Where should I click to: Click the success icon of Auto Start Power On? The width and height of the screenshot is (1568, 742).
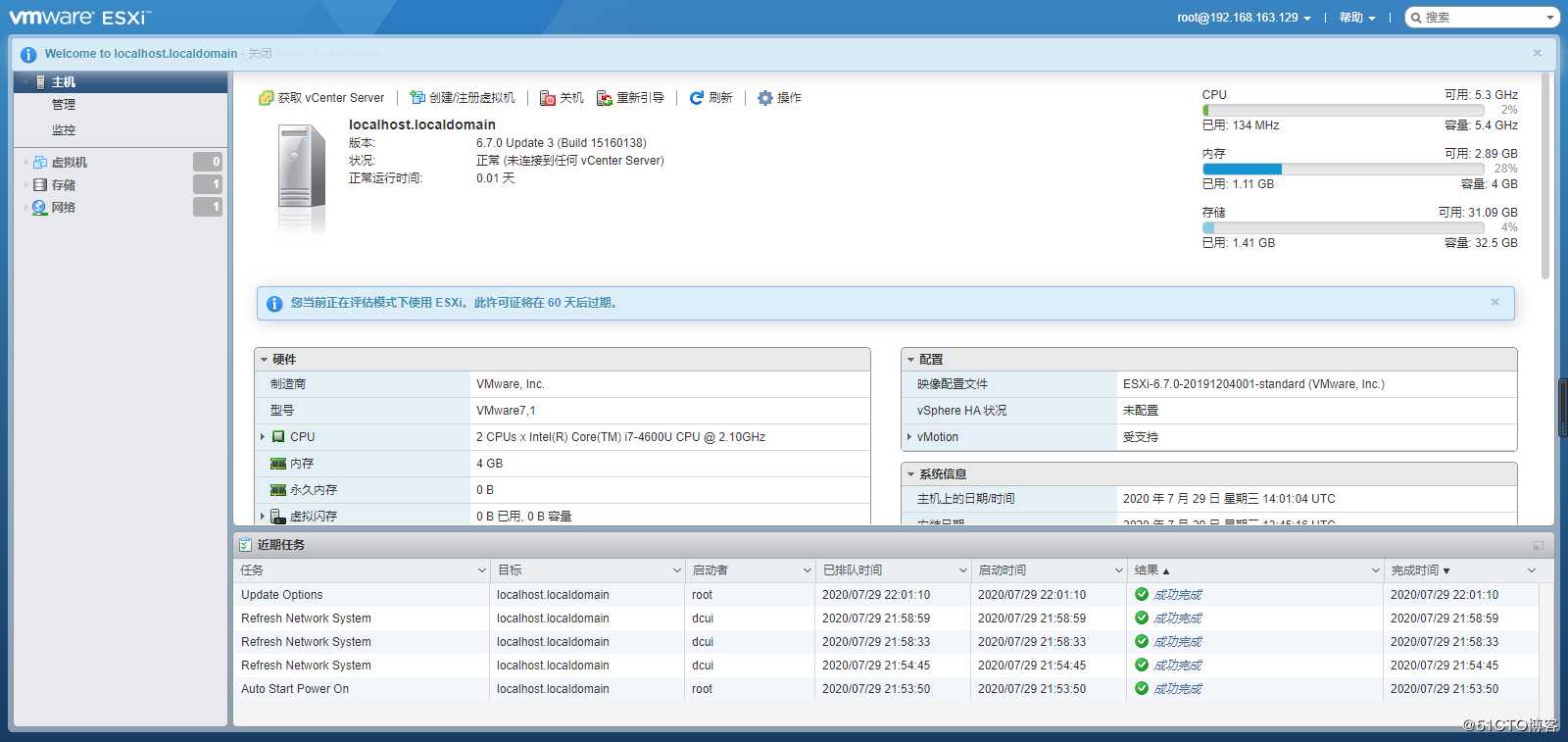tap(1142, 688)
